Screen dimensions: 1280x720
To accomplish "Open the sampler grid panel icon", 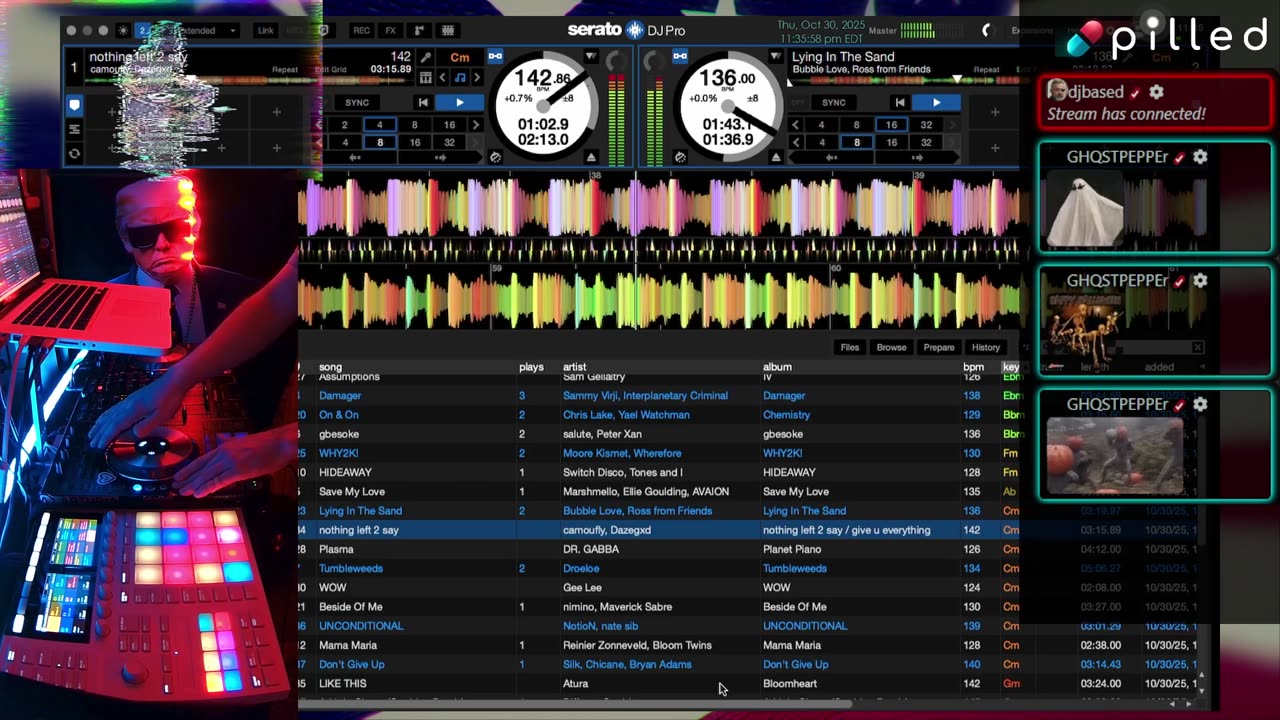I will pos(448,31).
